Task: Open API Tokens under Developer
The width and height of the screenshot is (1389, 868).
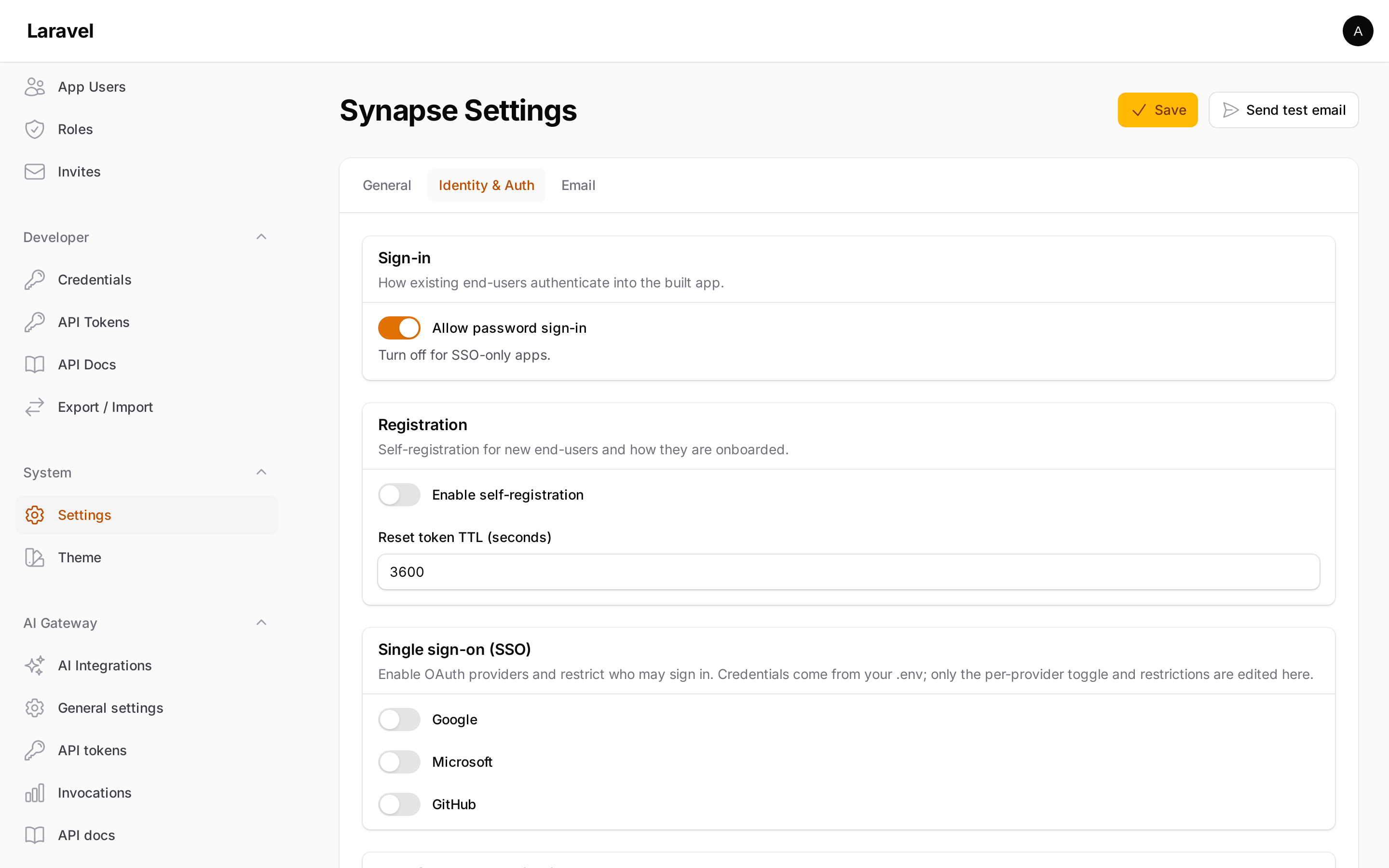Action: tap(146, 322)
